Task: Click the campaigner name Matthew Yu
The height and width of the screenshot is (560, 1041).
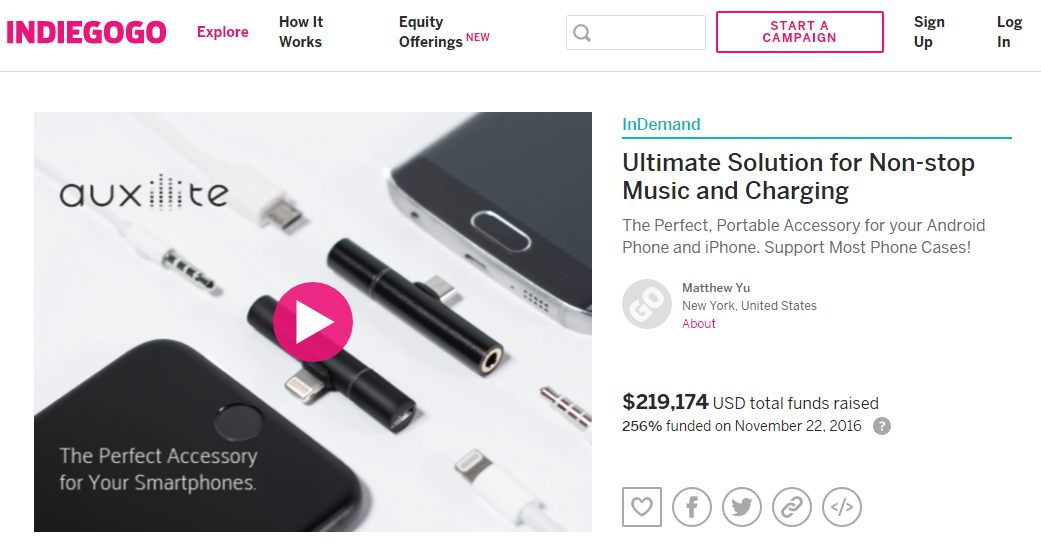Action: [715, 288]
